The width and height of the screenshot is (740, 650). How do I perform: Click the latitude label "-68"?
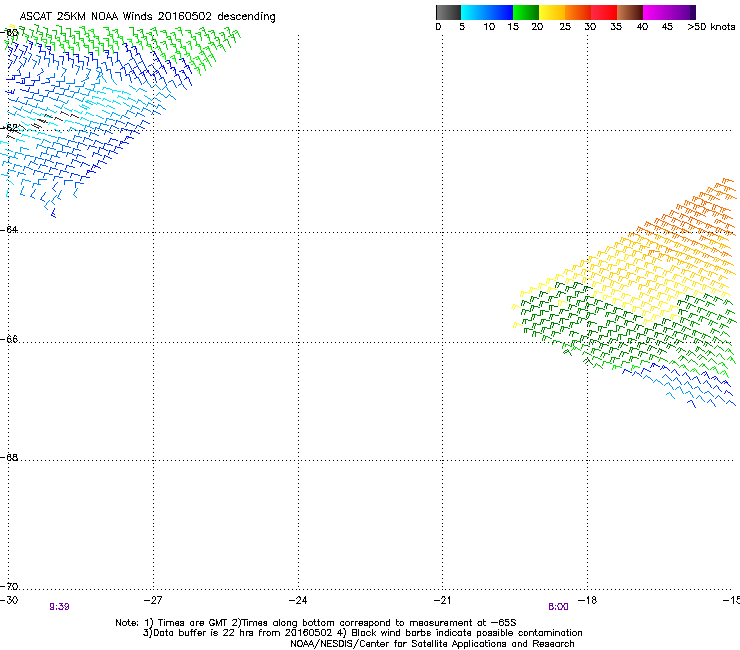tap(9, 457)
